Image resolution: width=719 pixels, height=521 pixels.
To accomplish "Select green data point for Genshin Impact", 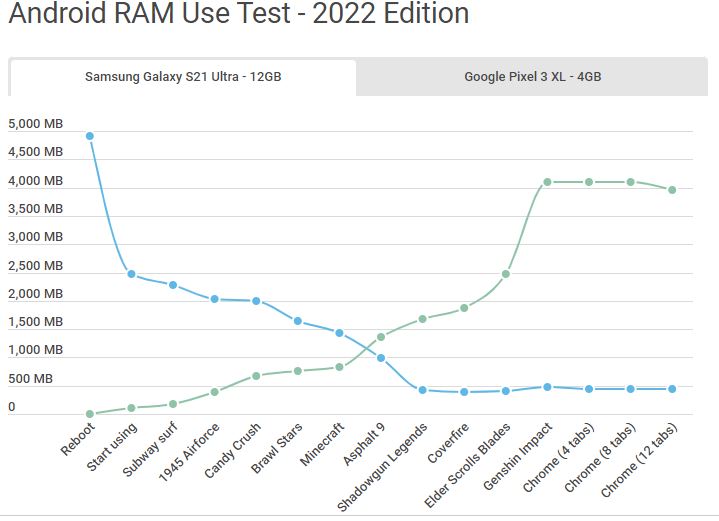I will 547,182.
